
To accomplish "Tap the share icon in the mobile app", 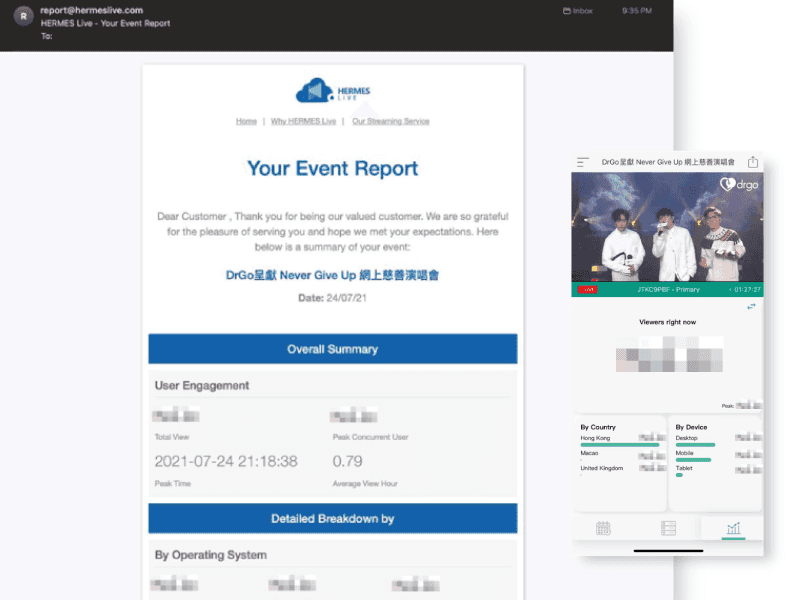I will click(x=753, y=162).
